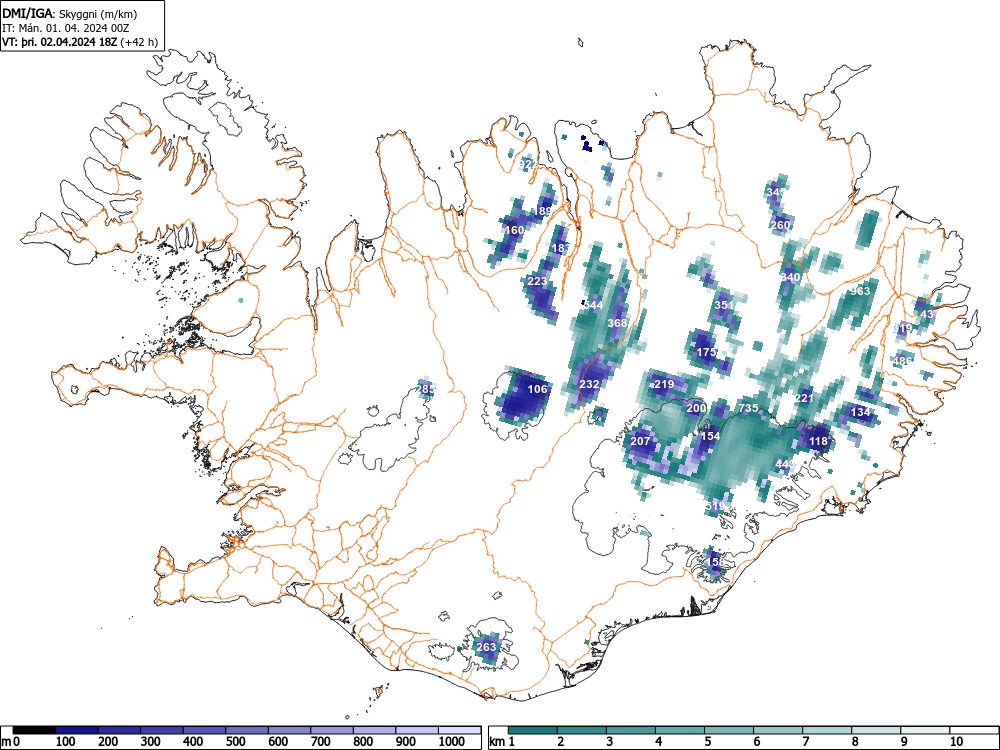Select the map value 340

tap(790, 277)
